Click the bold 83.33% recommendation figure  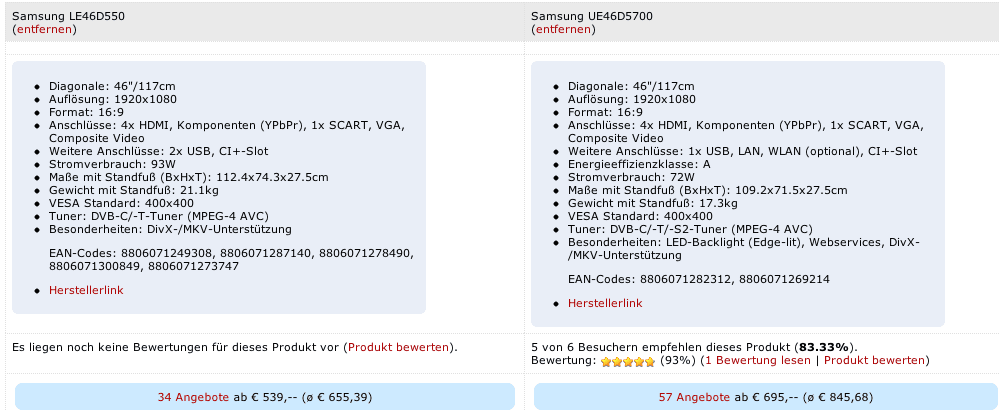pyautogui.click(x=824, y=348)
